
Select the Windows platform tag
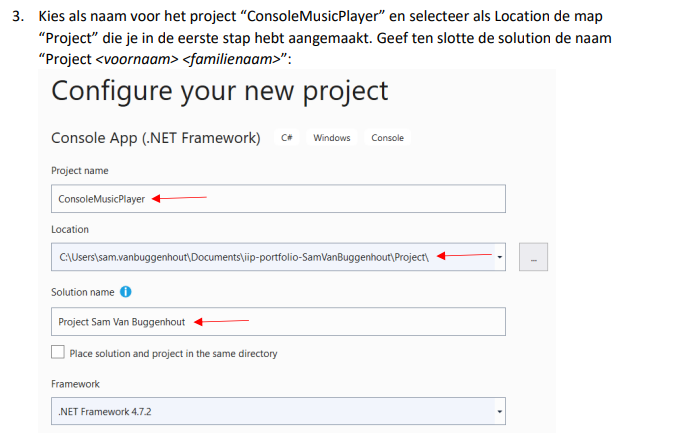[332, 137]
